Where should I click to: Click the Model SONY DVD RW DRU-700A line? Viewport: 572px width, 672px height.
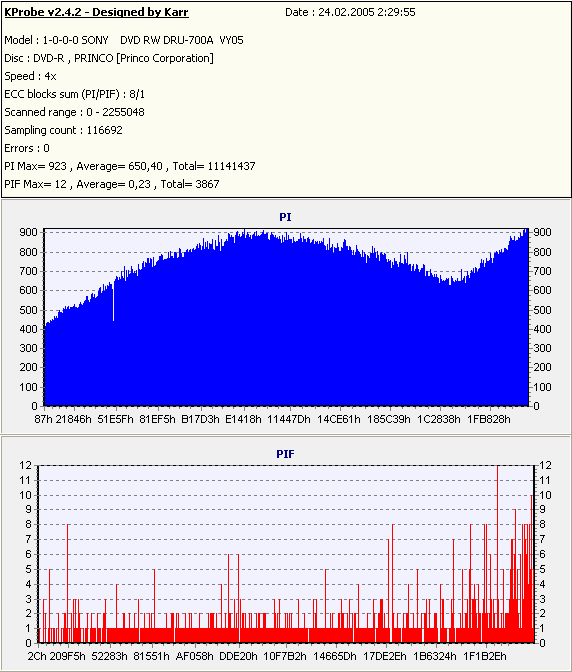click(x=124, y=40)
